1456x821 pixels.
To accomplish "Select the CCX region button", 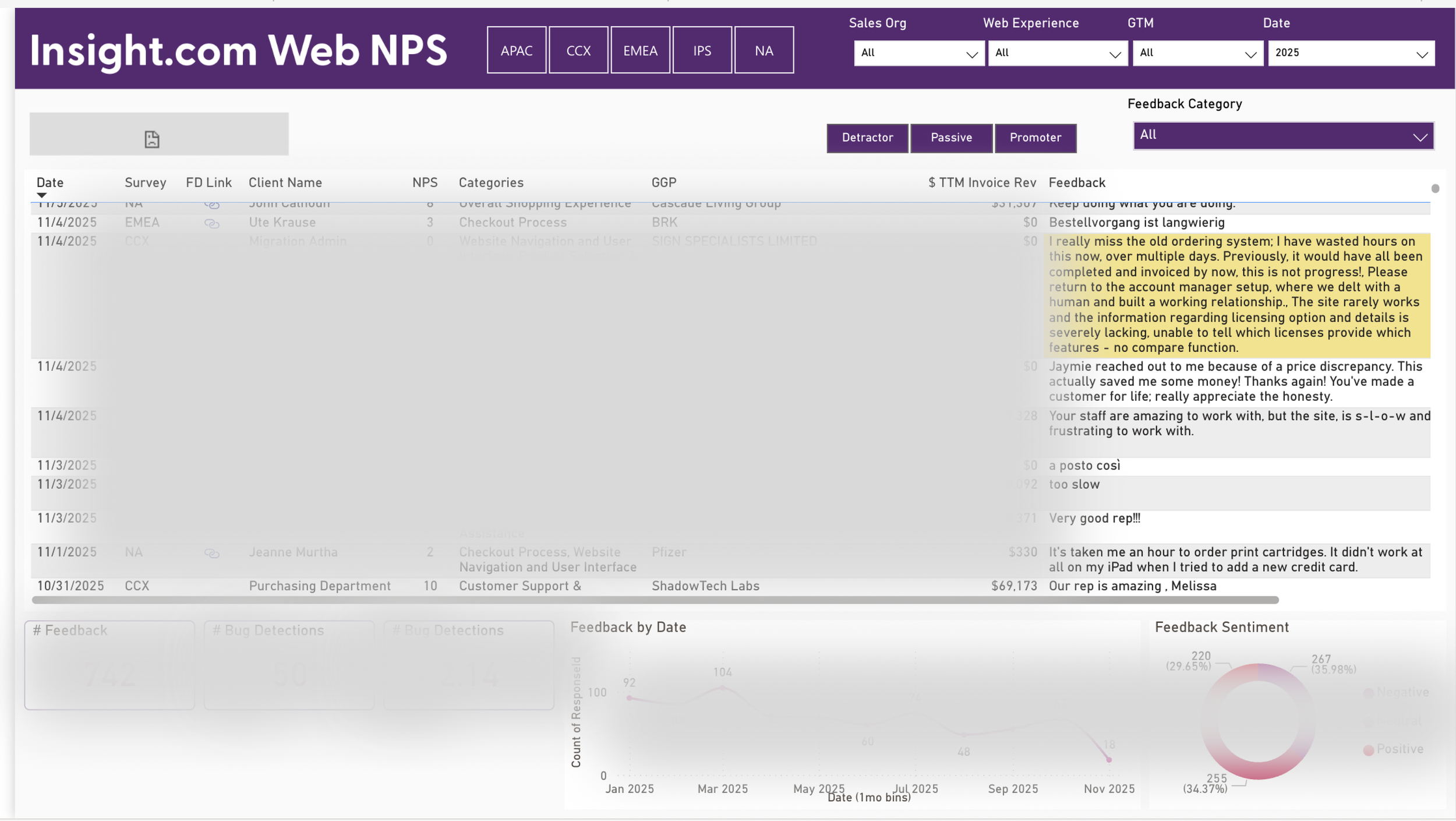I will click(x=578, y=50).
